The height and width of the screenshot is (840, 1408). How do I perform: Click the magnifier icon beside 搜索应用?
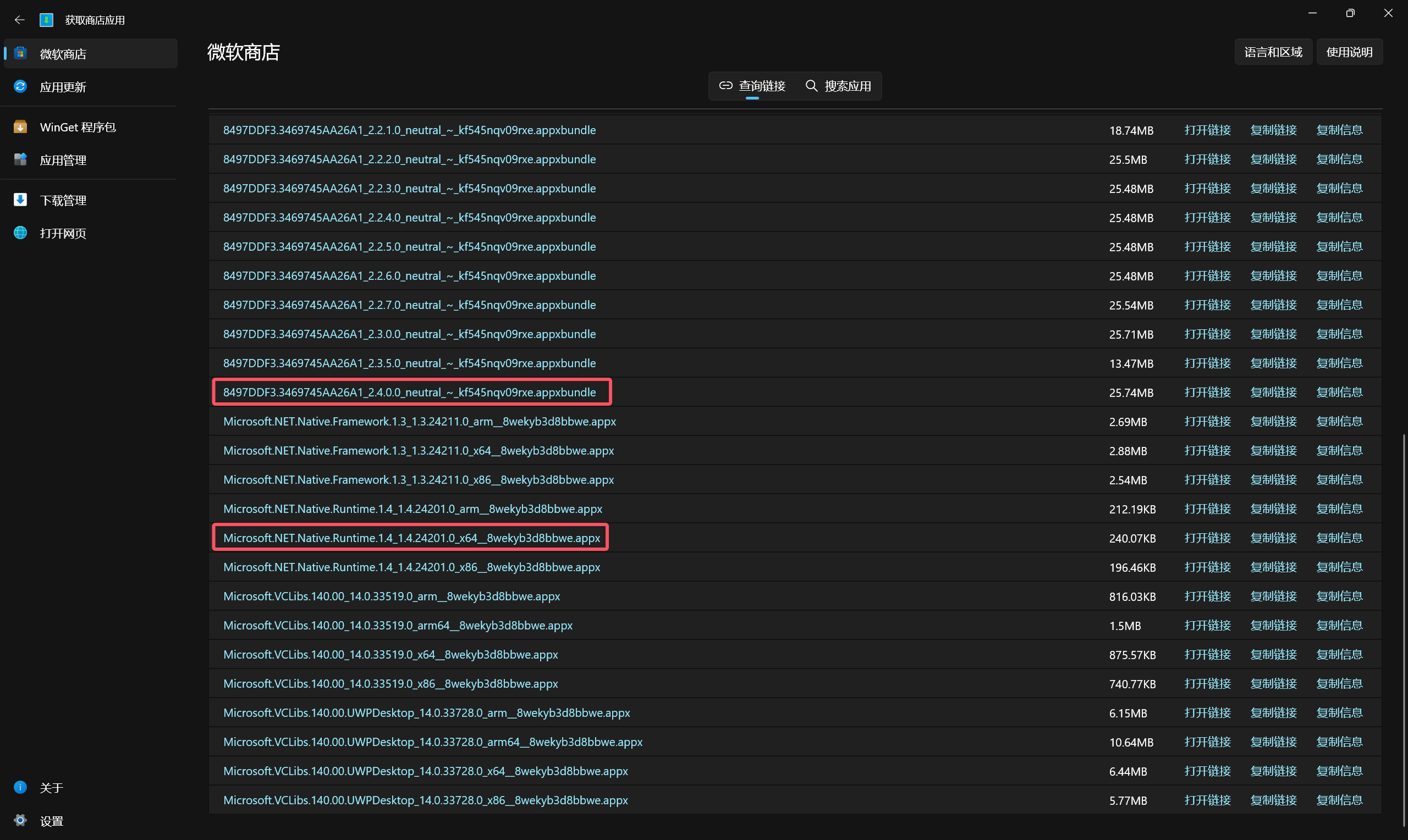pyautogui.click(x=811, y=85)
